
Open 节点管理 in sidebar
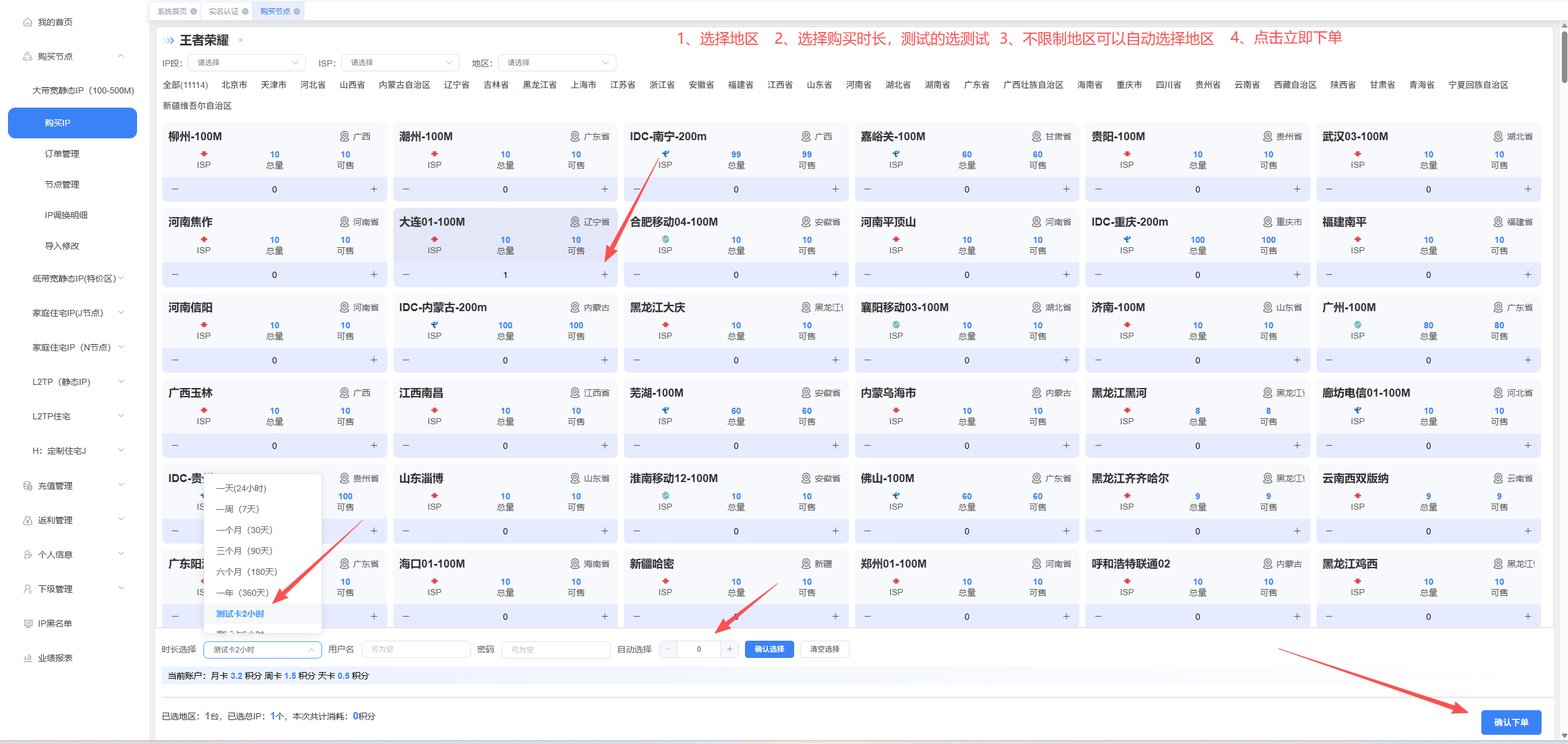pyautogui.click(x=61, y=184)
